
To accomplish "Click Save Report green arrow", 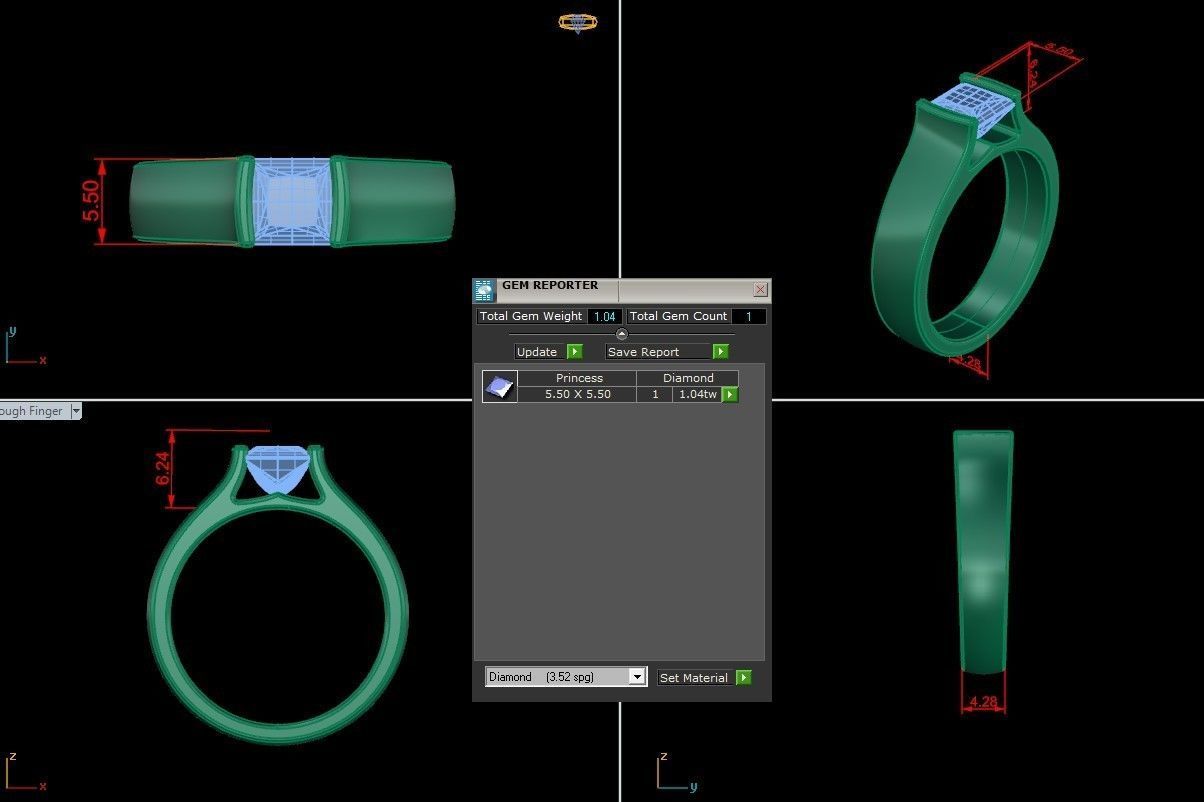I will [x=721, y=352].
